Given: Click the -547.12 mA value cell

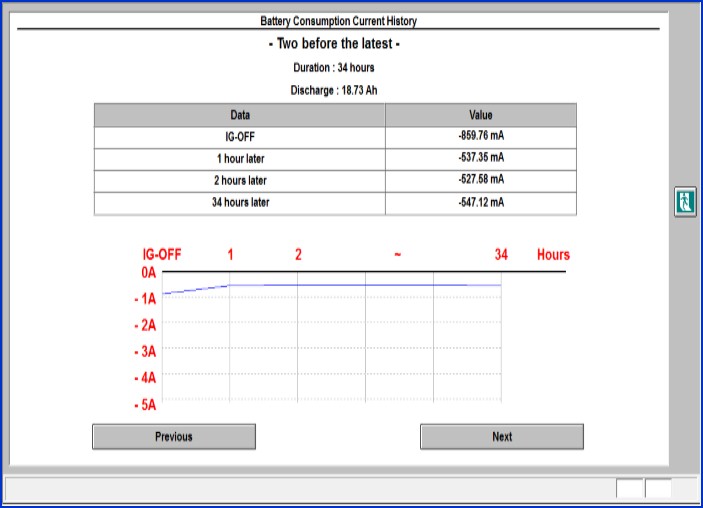Looking at the screenshot, I should (480, 203).
